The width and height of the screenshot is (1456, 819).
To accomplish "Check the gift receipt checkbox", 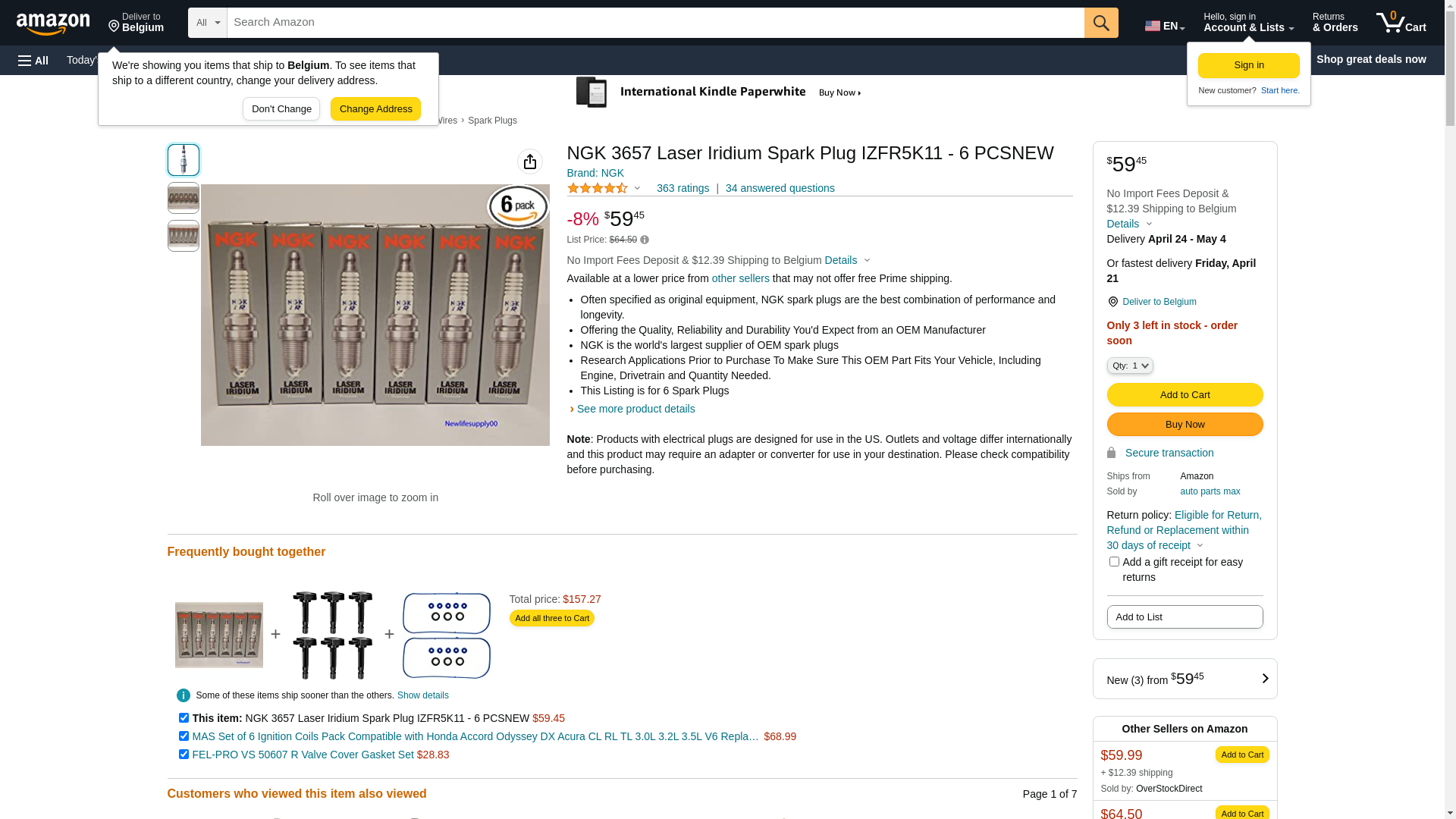I will click(x=1114, y=562).
